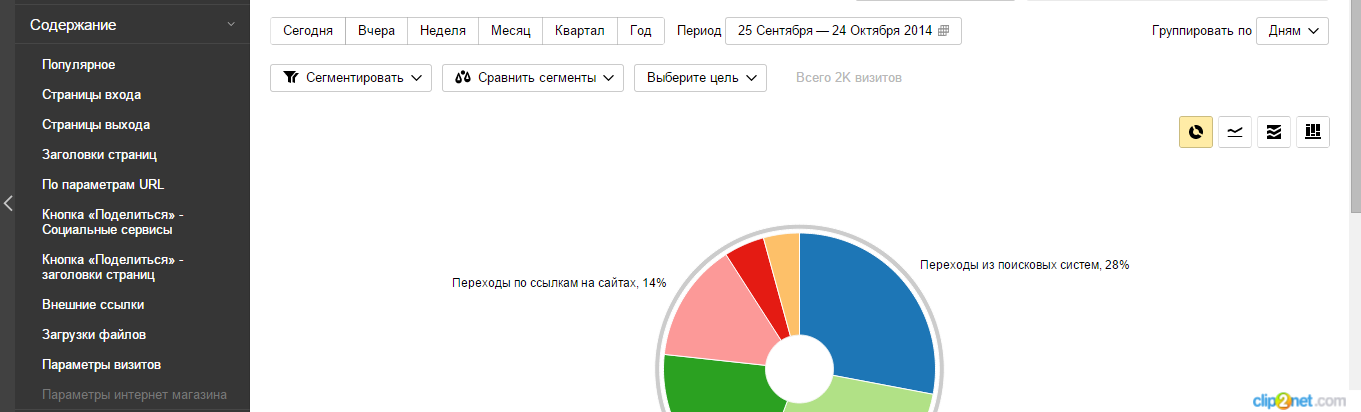Open the Параметры визитов report
This screenshot has width=1361, height=412.
[101, 364]
